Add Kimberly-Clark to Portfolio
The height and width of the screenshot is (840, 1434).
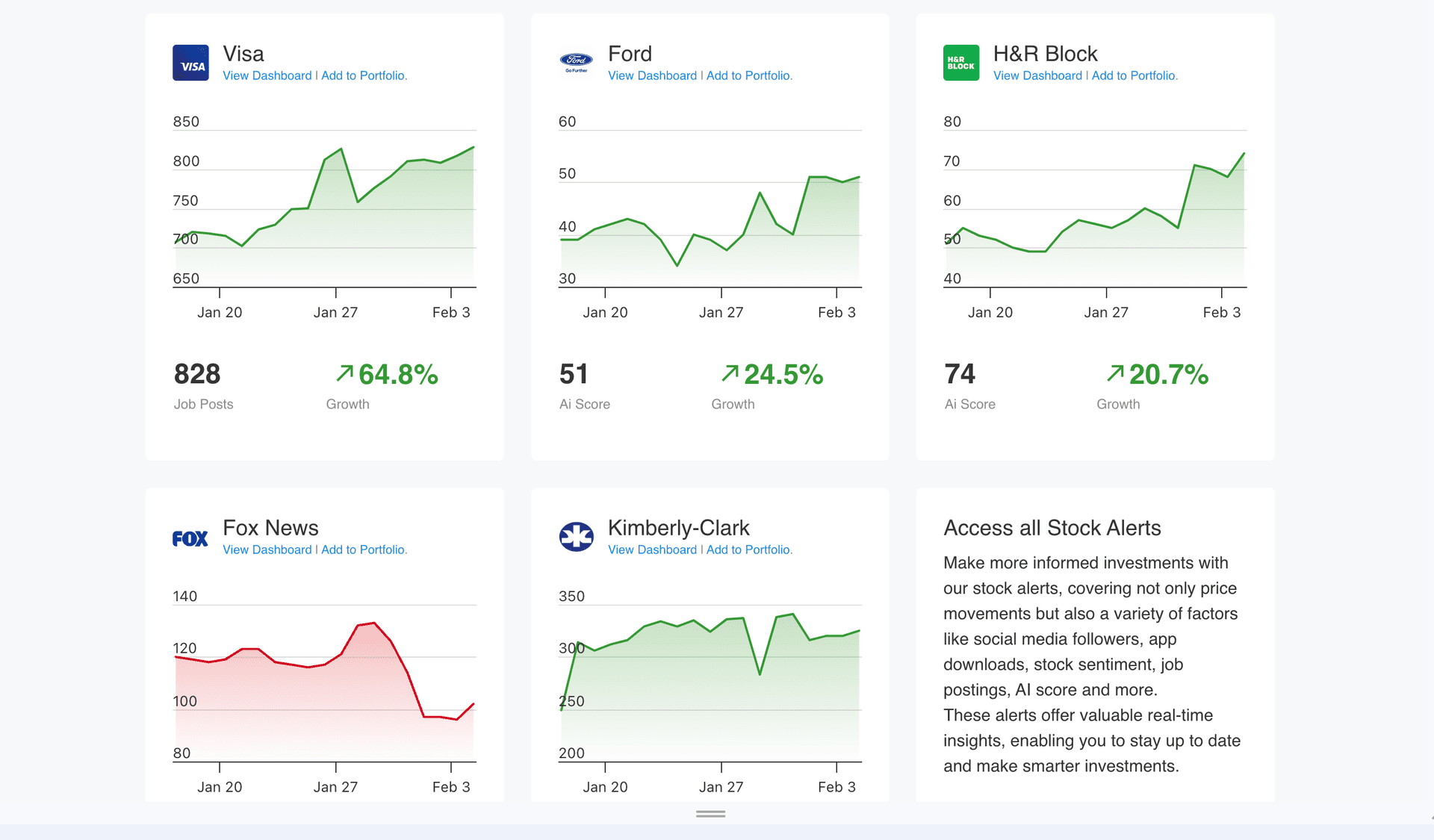click(x=749, y=550)
